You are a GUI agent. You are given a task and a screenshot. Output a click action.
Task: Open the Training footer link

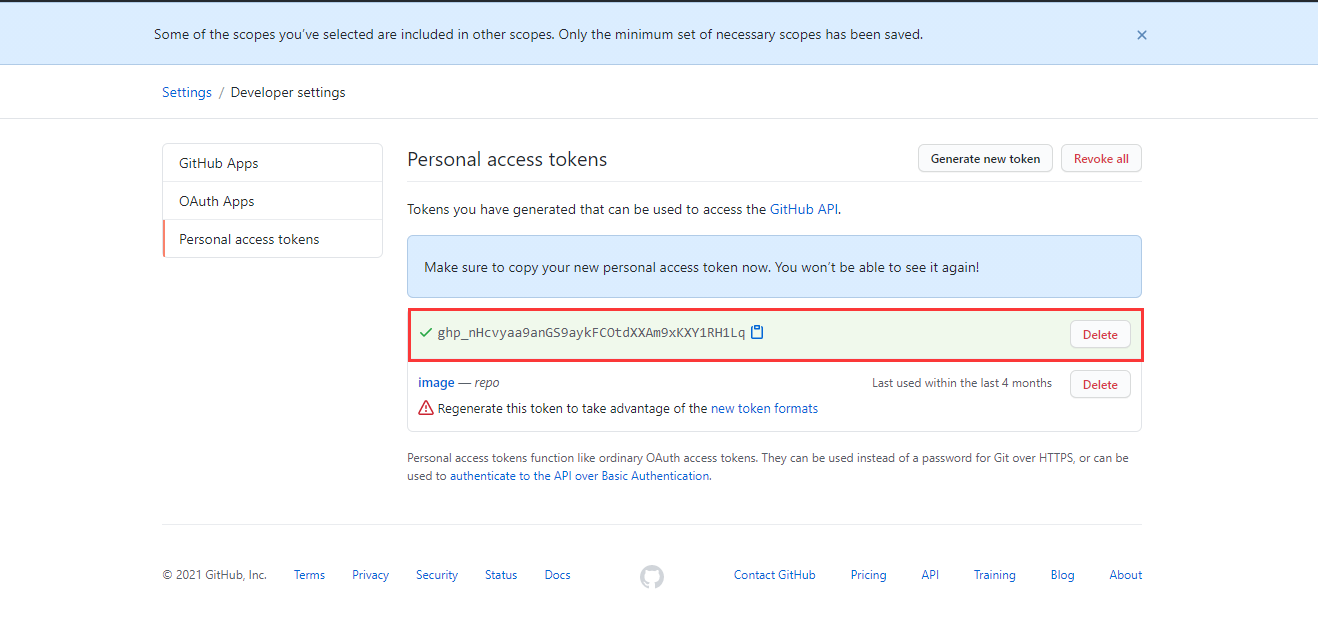[x=995, y=575]
